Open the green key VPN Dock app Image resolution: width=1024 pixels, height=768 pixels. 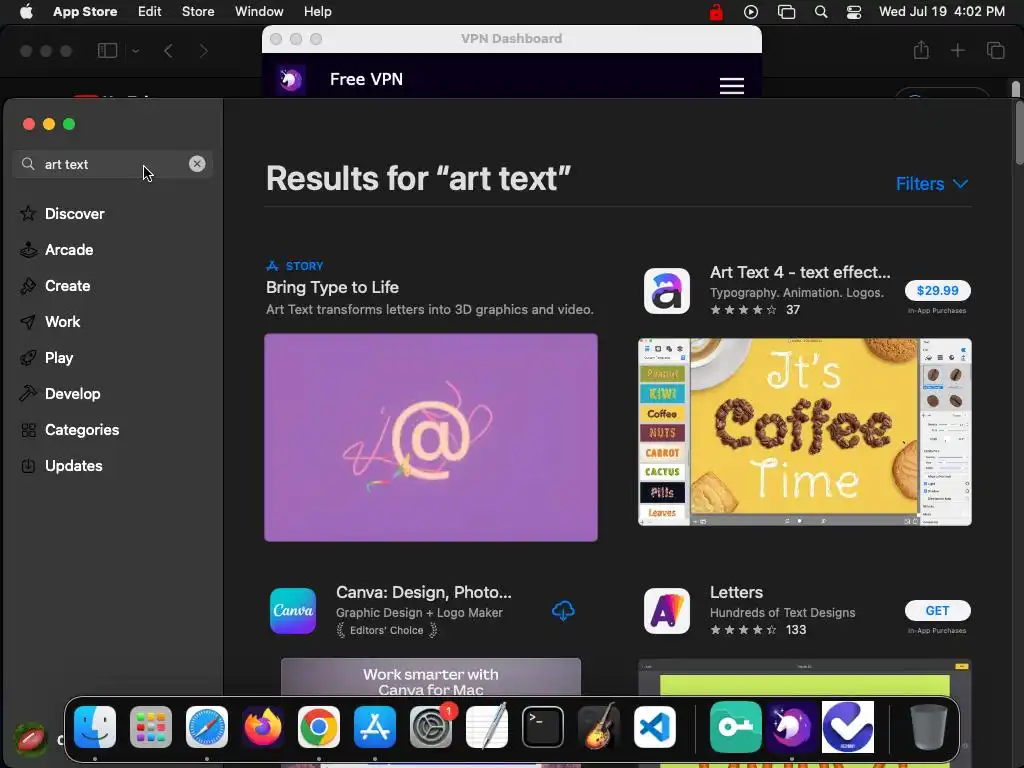coord(736,727)
